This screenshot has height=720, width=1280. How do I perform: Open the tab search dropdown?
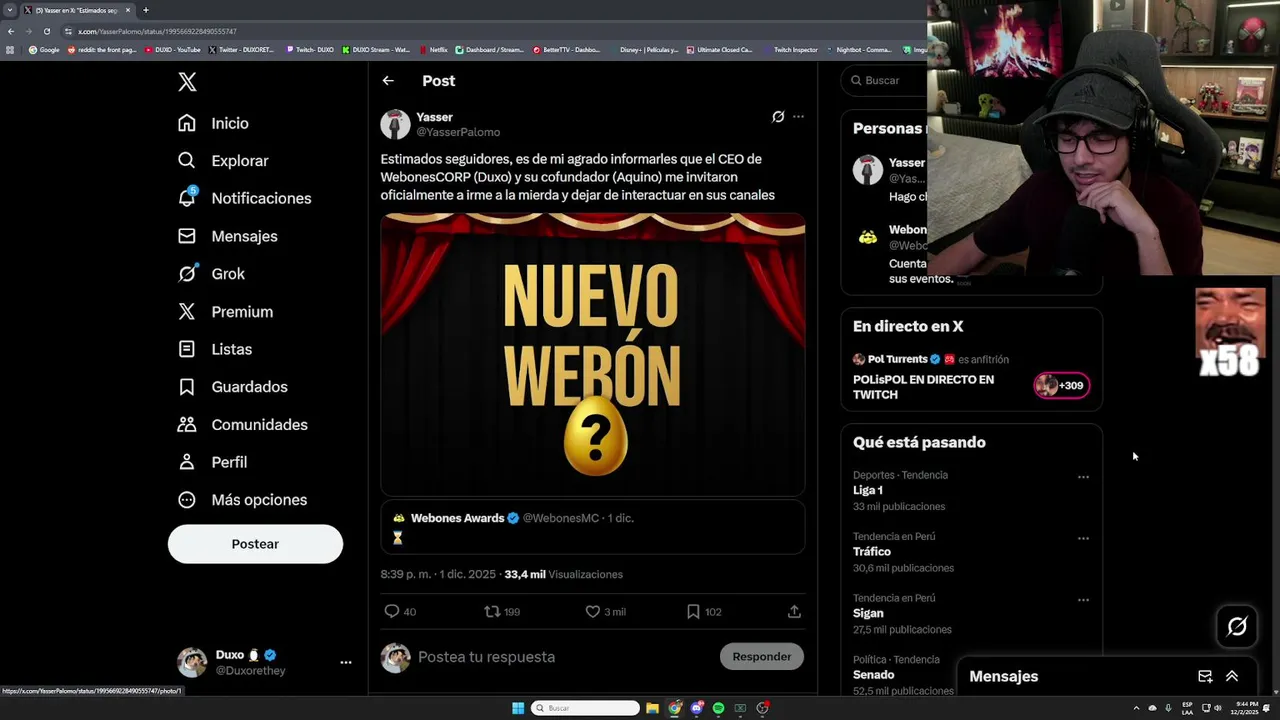[10, 10]
